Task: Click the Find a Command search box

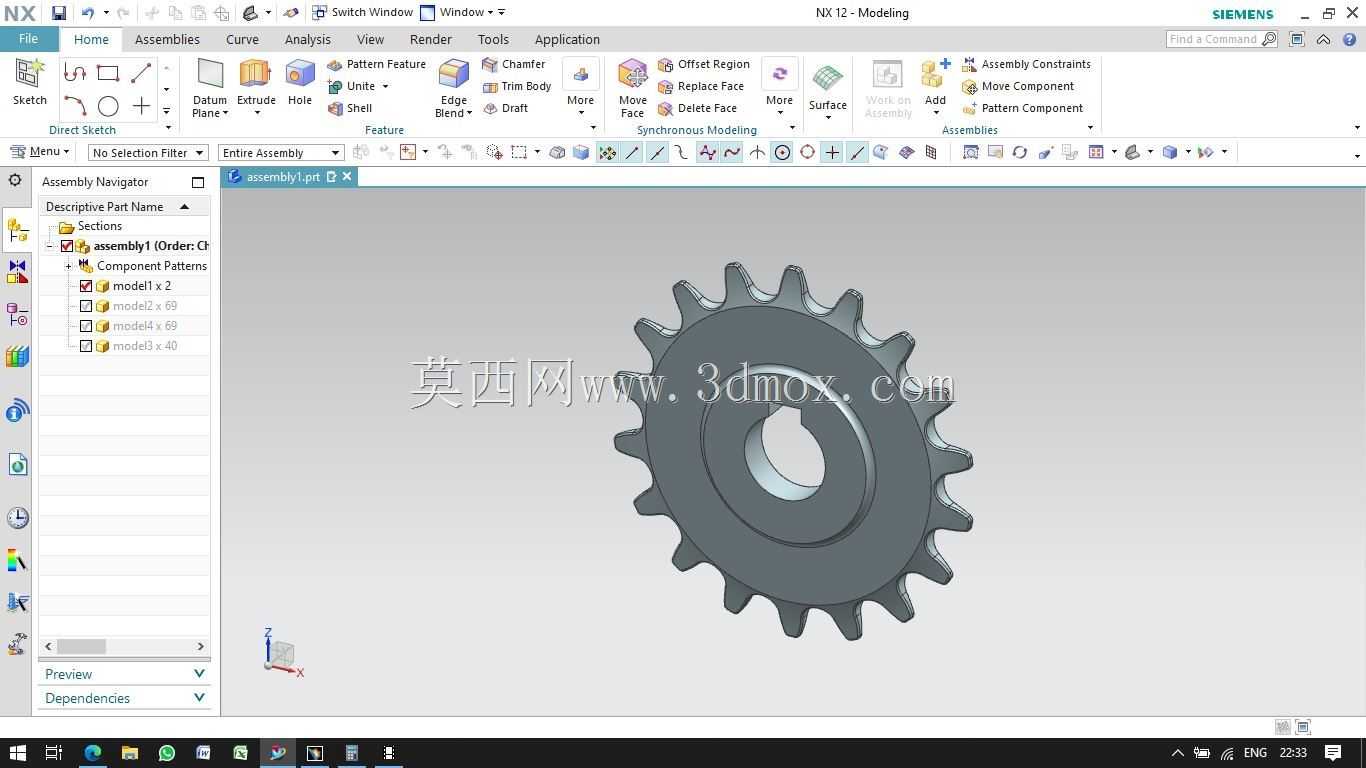Action: click(1221, 39)
